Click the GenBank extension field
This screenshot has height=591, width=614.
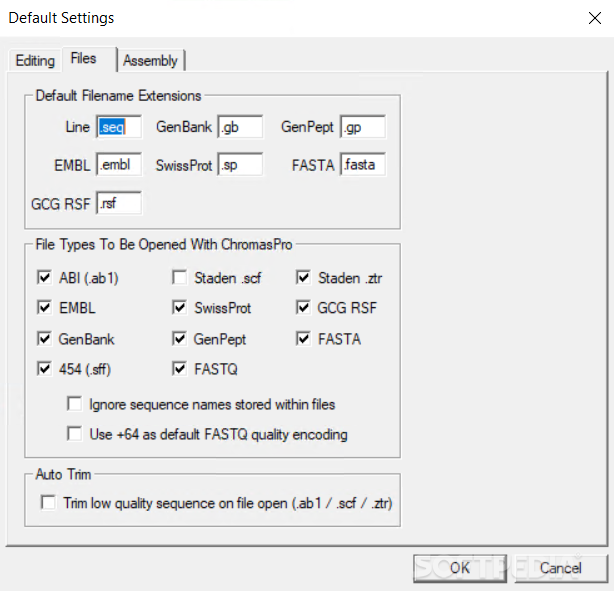point(240,127)
